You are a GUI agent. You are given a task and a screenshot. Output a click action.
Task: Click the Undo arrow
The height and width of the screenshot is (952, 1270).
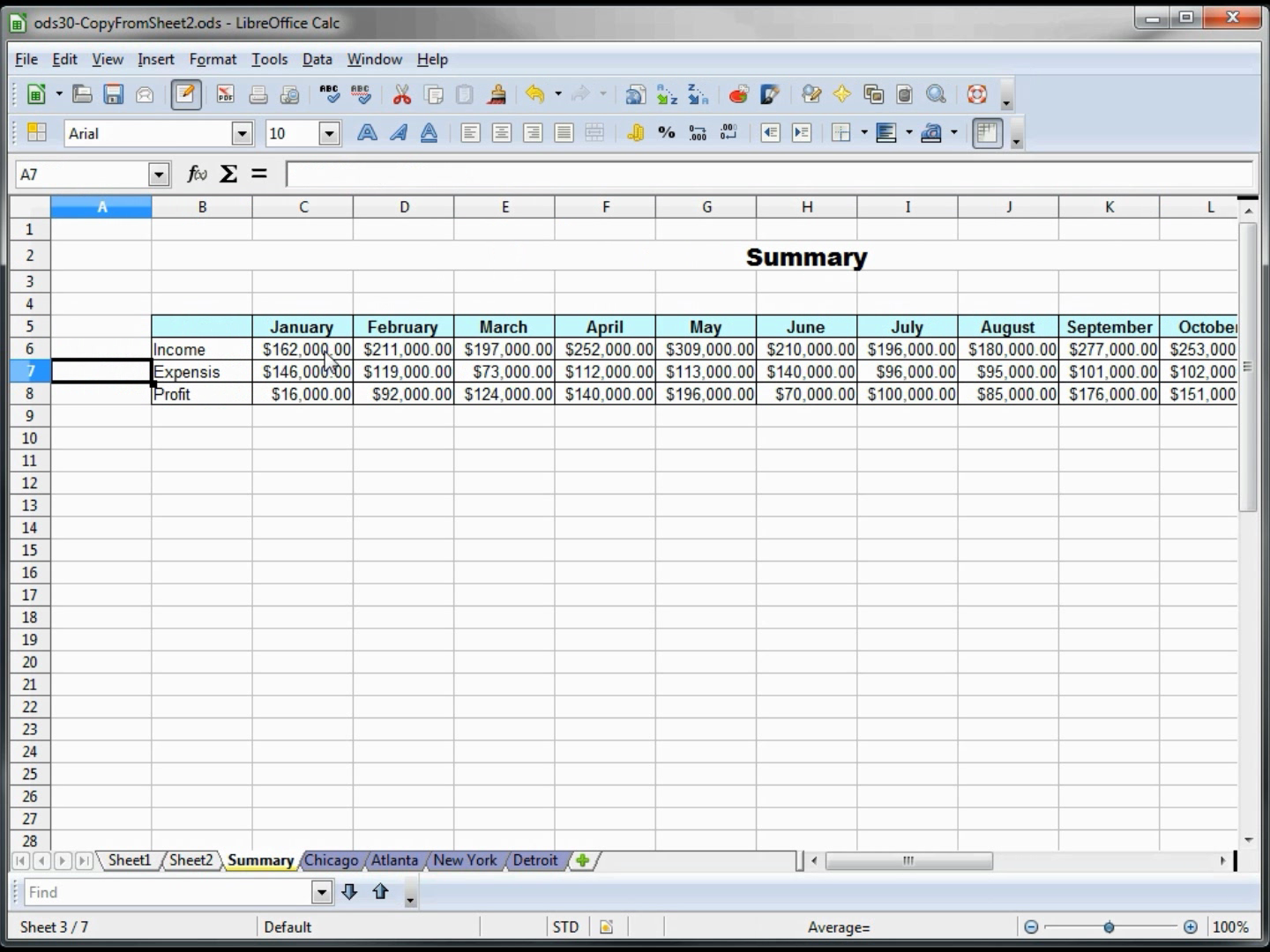pyautogui.click(x=535, y=94)
